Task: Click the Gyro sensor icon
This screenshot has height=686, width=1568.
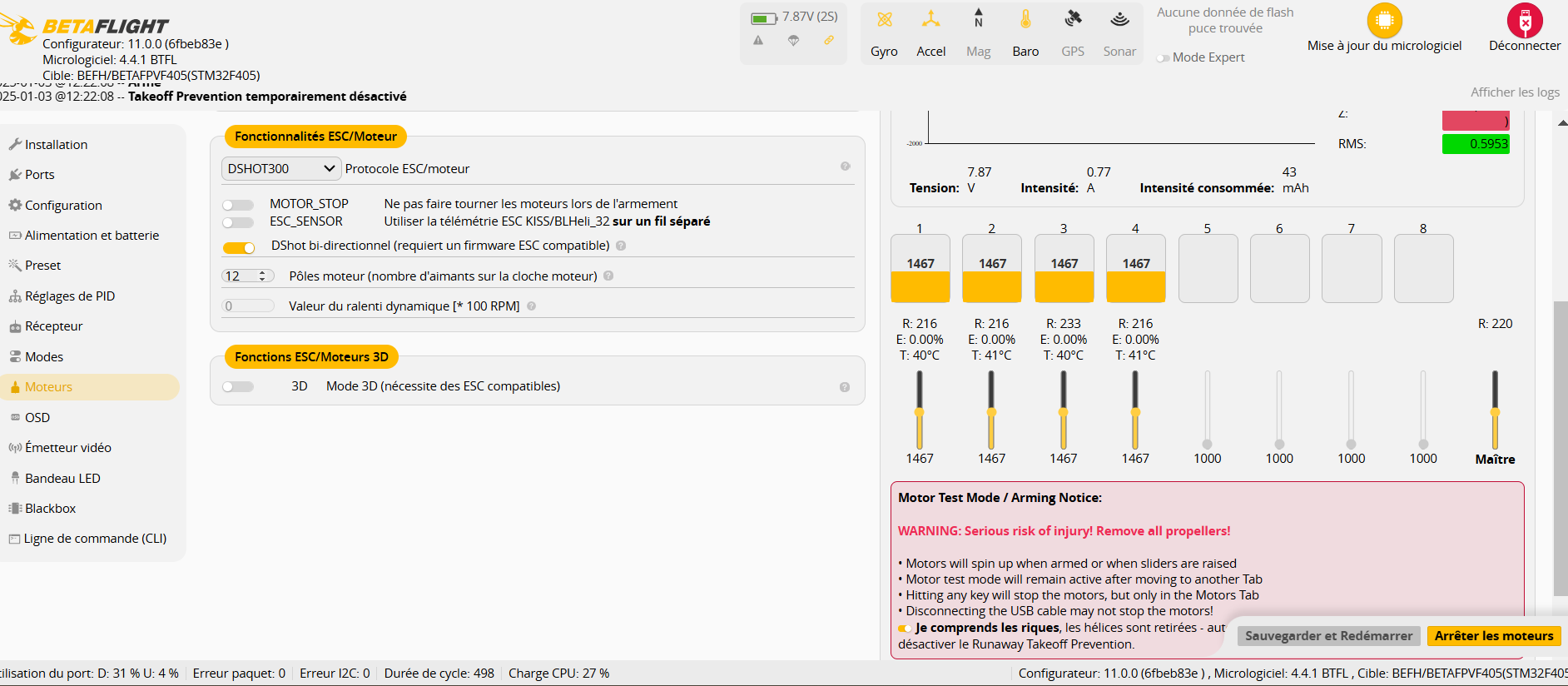Action: [x=884, y=20]
